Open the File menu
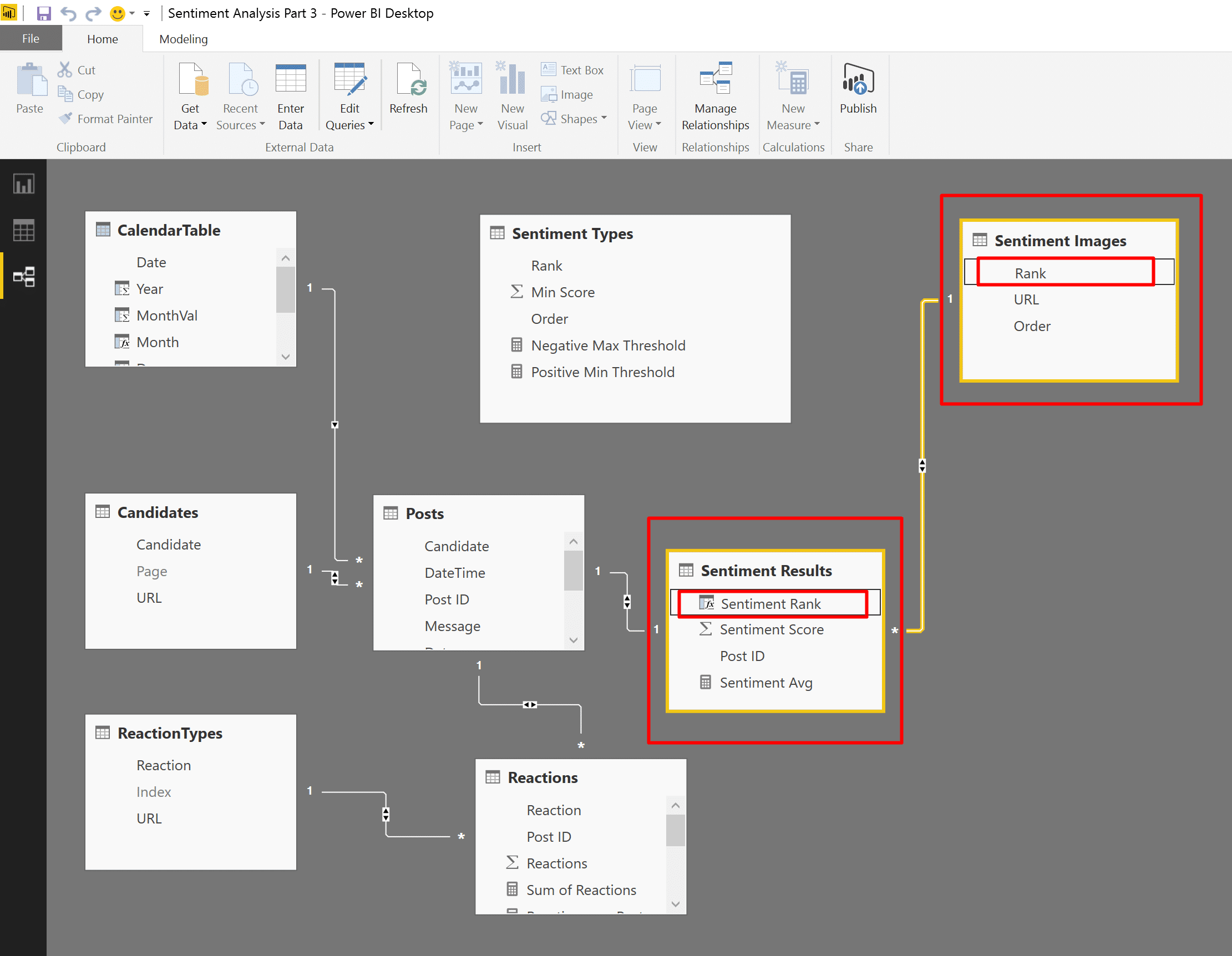Image resolution: width=1232 pixels, height=956 pixels. point(31,39)
